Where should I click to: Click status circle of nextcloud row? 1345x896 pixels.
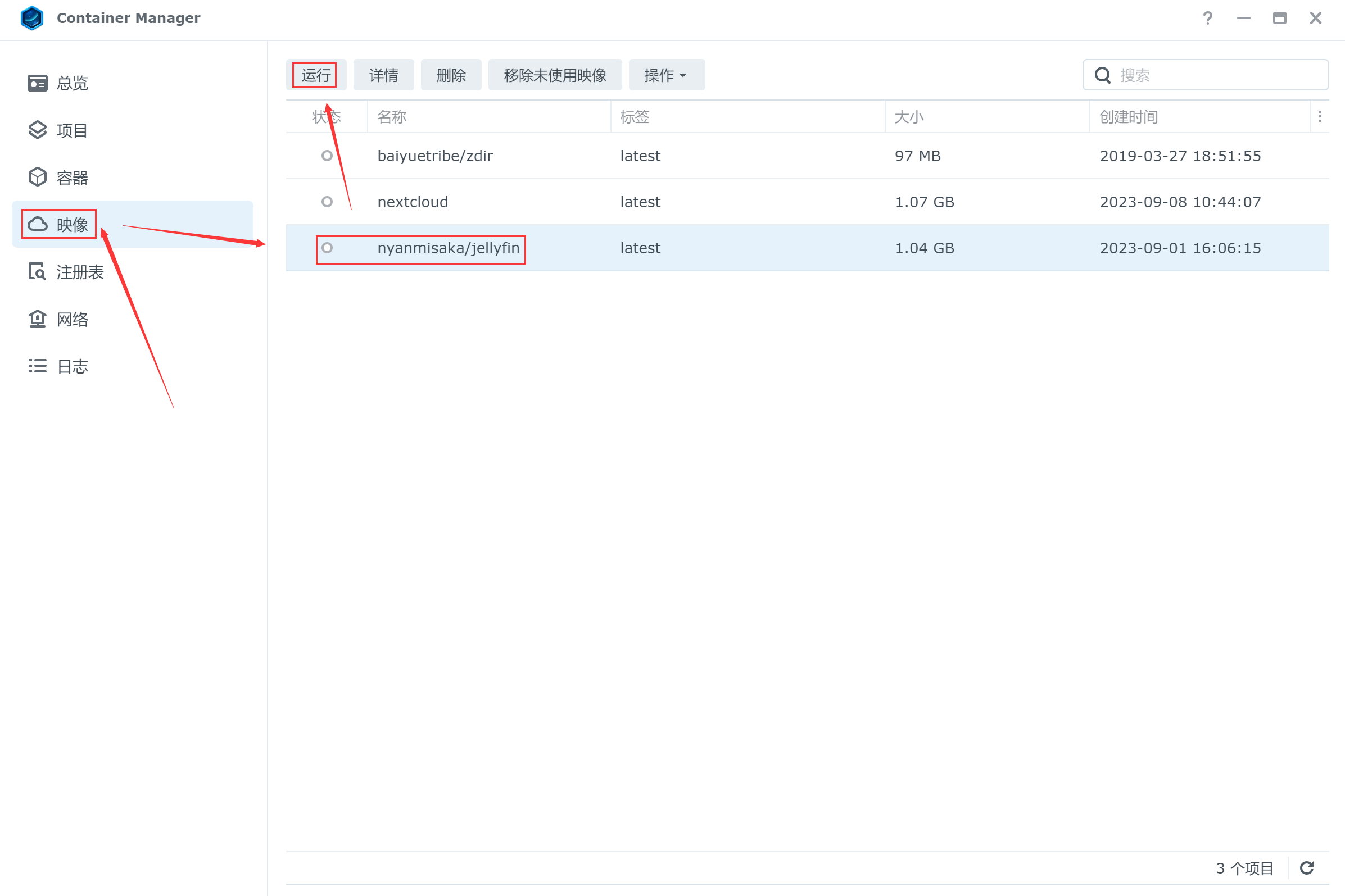(x=327, y=202)
